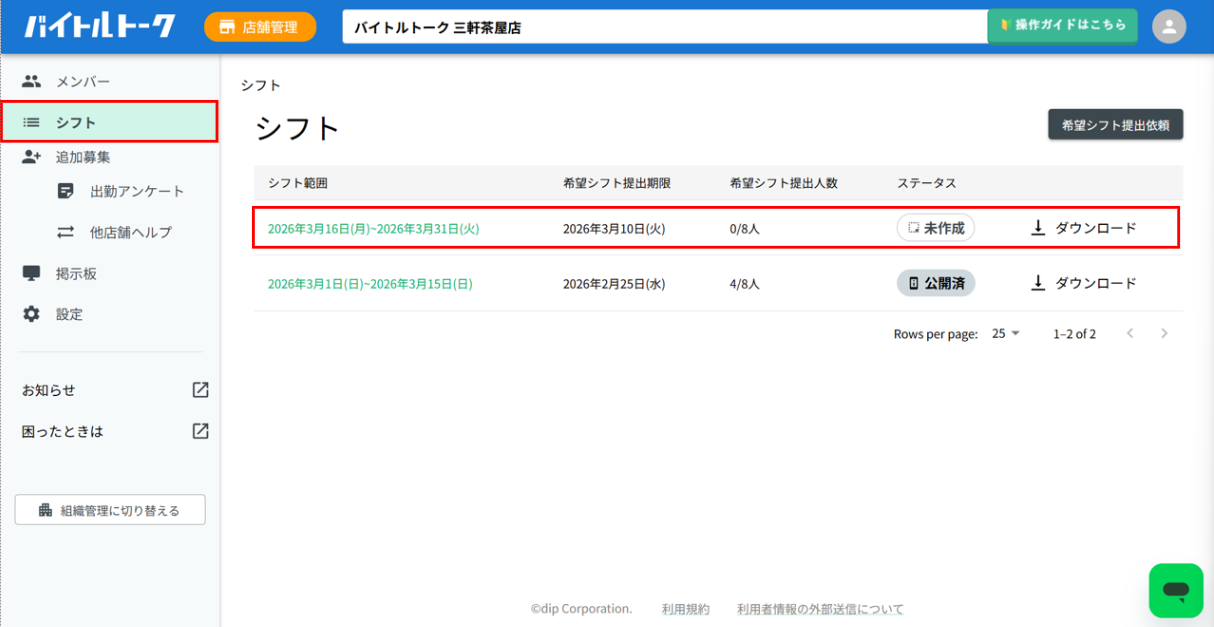Click 1–2 of 2 pagination text
The width and height of the screenshot is (1214, 627).
tap(1074, 334)
